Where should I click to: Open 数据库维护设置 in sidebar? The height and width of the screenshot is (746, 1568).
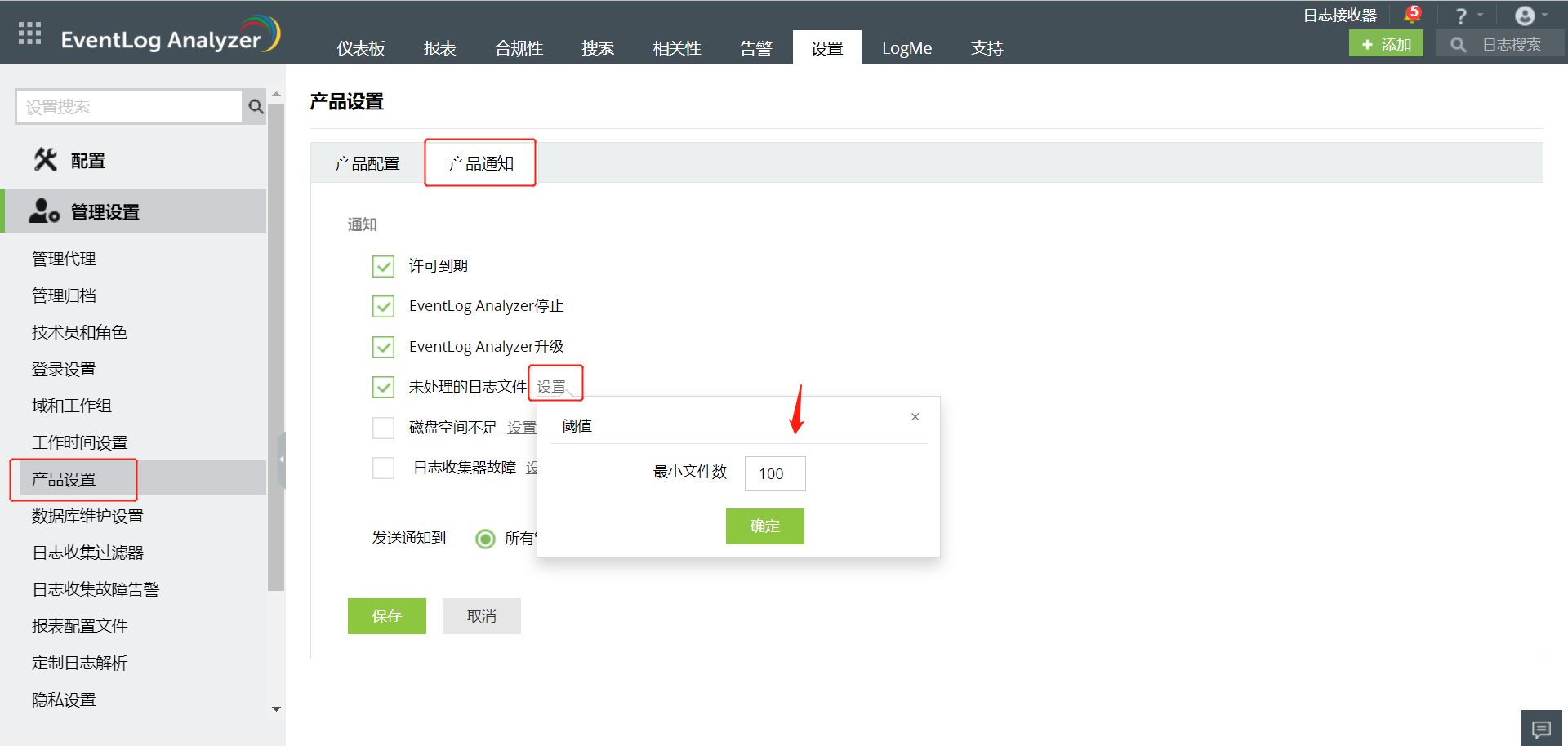[x=87, y=516]
